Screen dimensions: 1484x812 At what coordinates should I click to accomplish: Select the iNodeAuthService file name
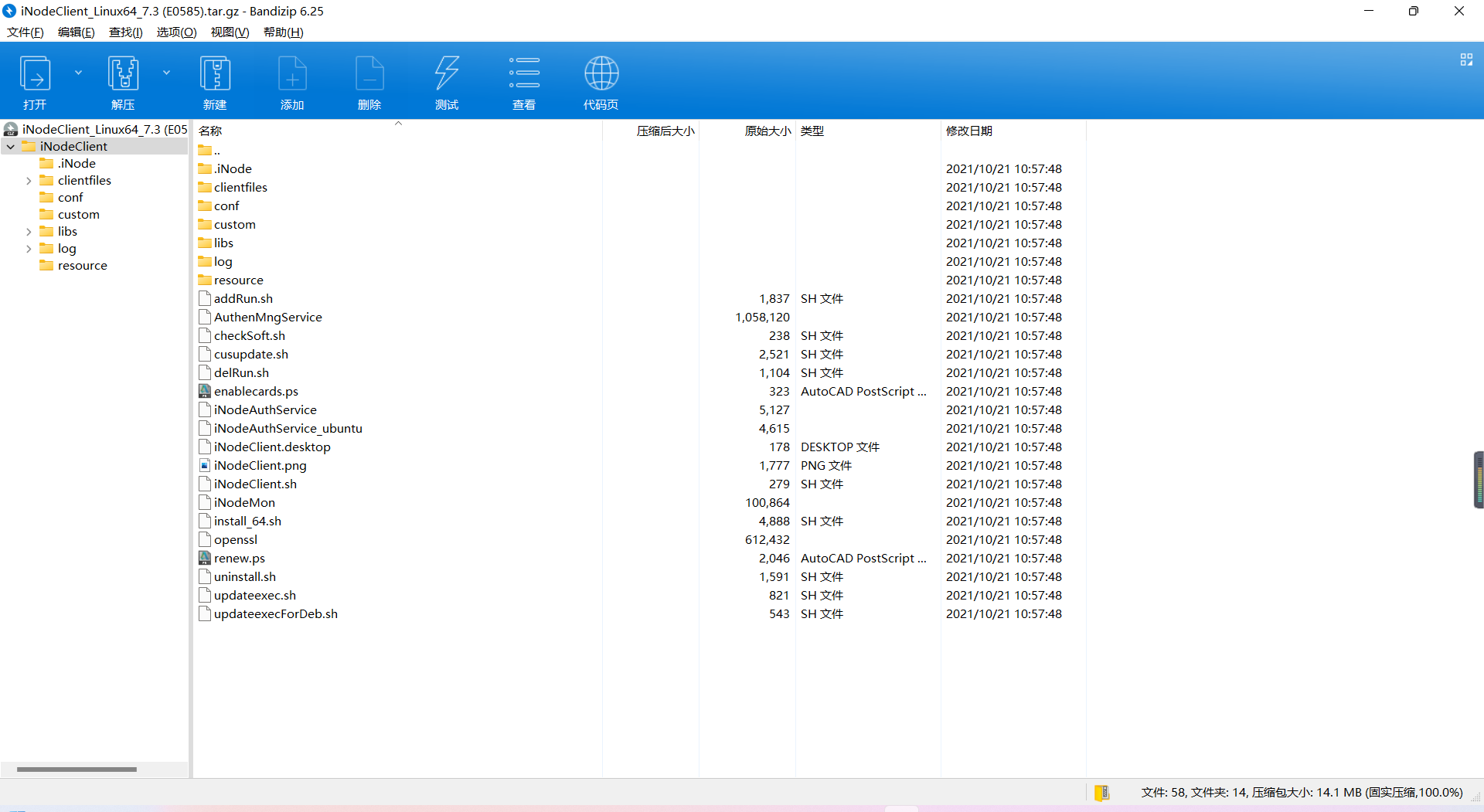pyautogui.click(x=265, y=409)
